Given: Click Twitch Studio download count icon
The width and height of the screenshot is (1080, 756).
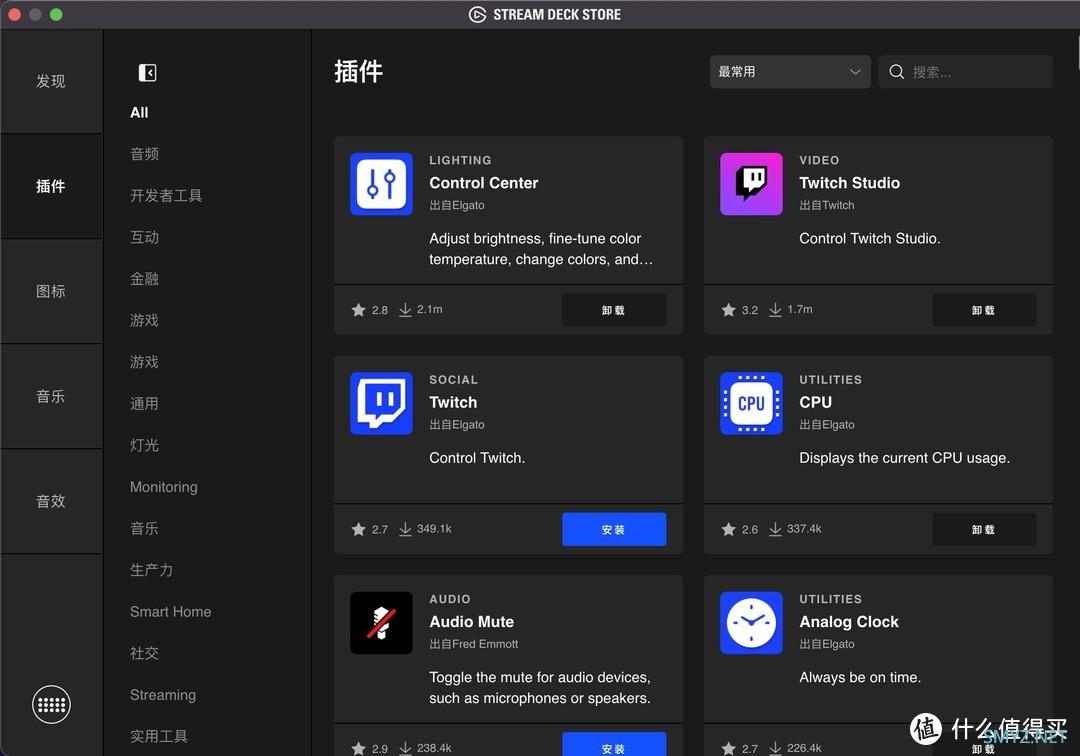Looking at the screenshot, I should [775, 310].
